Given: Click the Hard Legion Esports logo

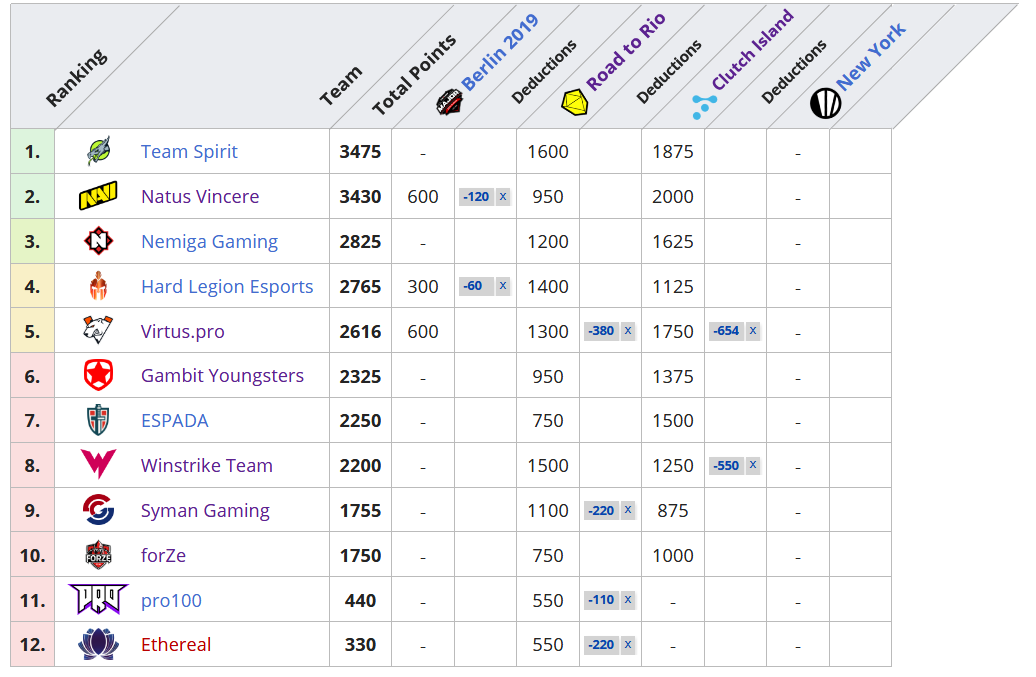Looking at the screenshot, I should [98, 286].
